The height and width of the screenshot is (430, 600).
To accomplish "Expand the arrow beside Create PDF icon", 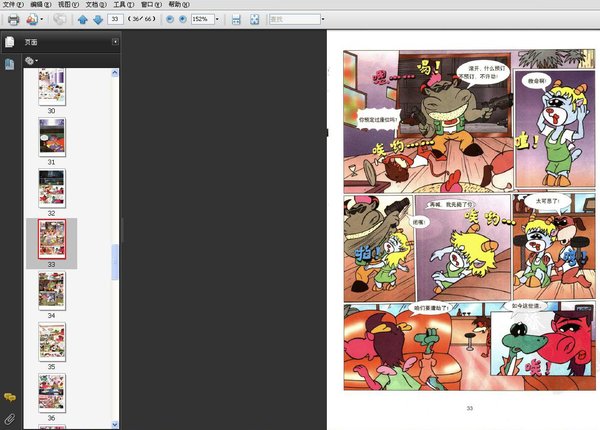I will (42, 19).
